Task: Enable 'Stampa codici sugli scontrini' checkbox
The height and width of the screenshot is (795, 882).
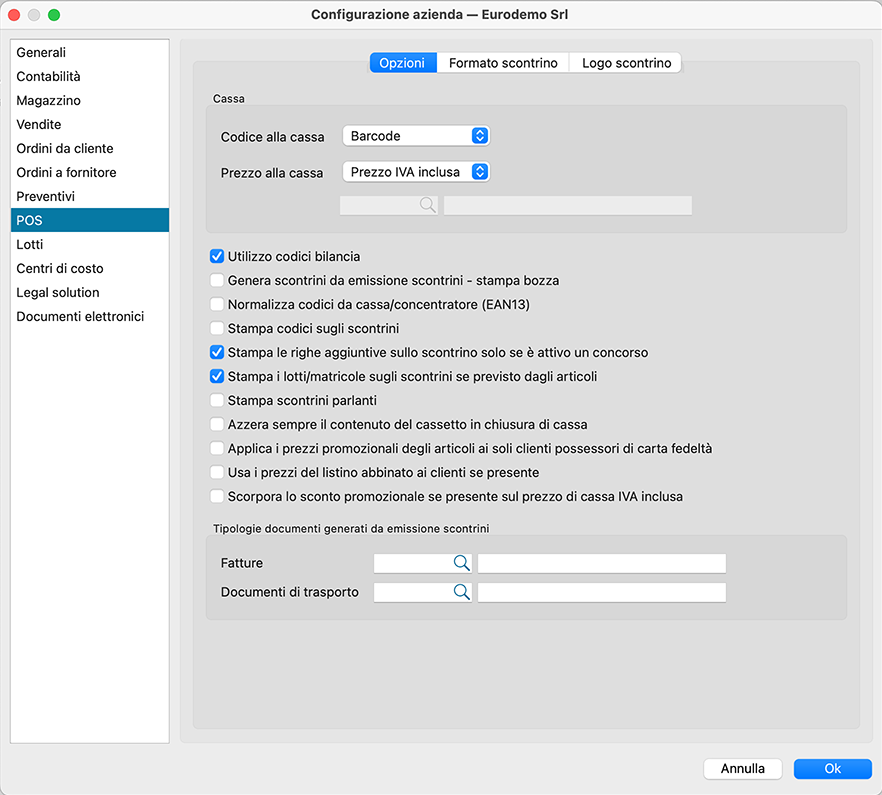Action: tap(217, 329)
